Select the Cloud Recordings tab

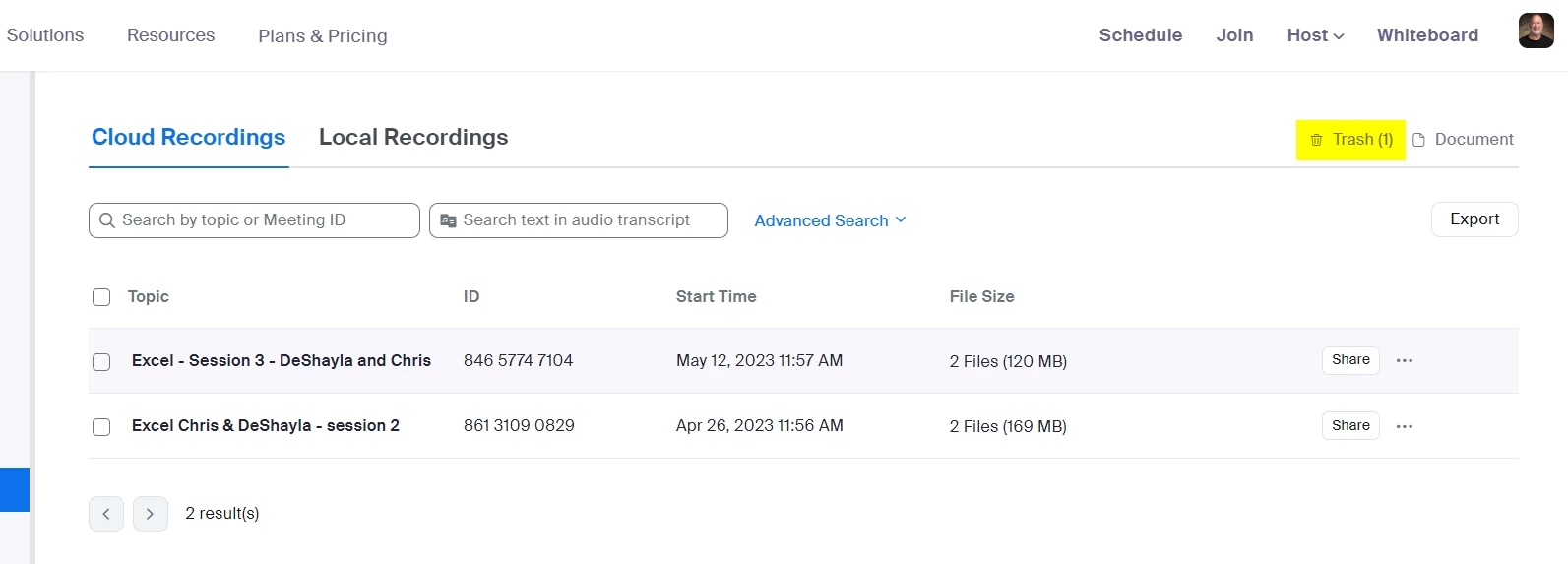[188, 138]
